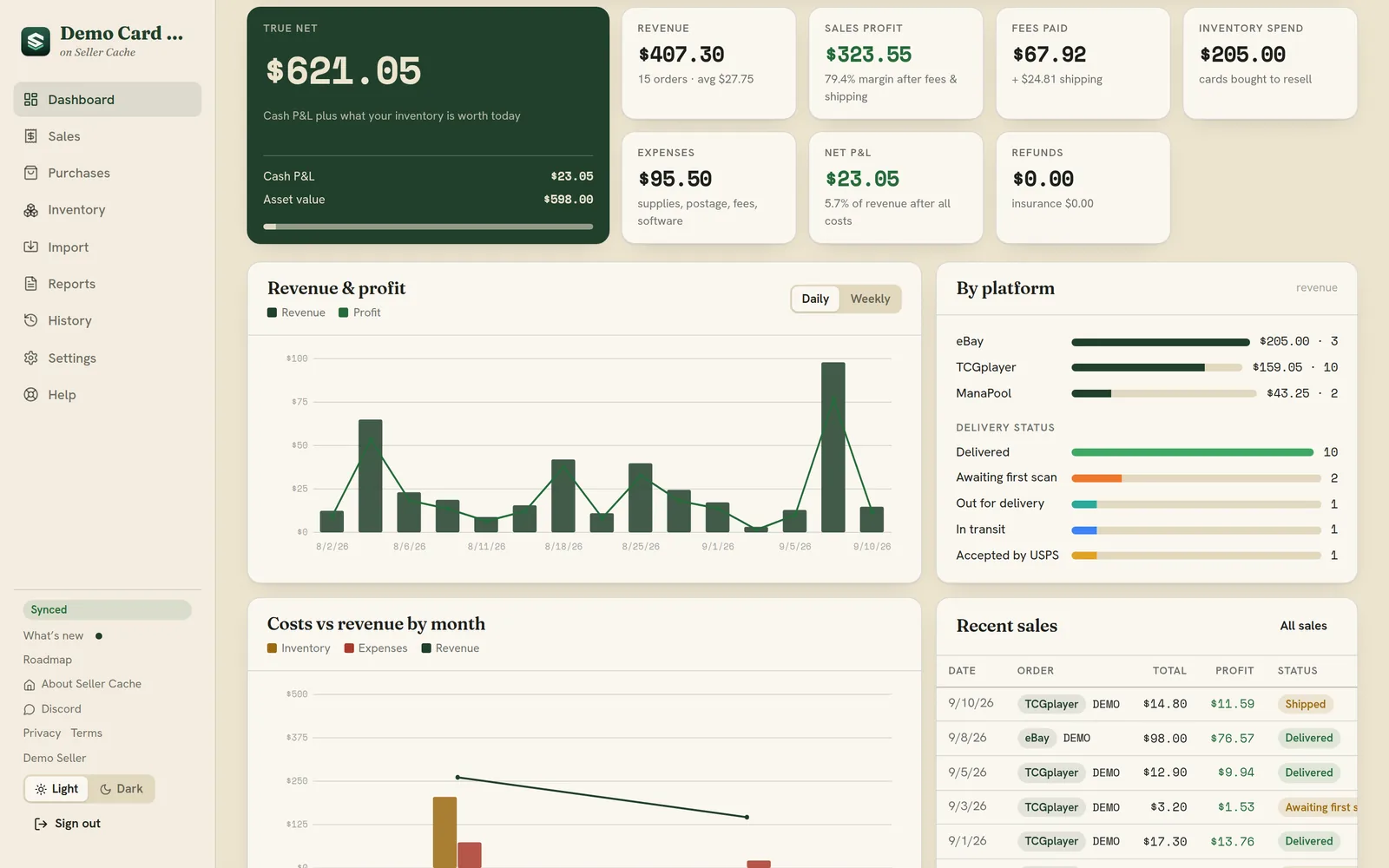Click the Import download icon
The height and width of the screenshot is (868, 1389).
(31, 247)
